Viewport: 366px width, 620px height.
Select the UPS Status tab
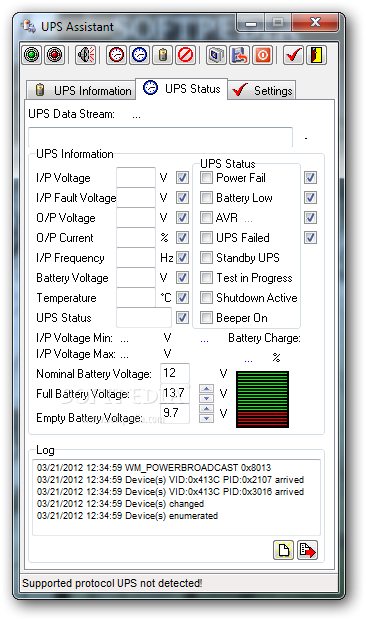click(181, 89)
